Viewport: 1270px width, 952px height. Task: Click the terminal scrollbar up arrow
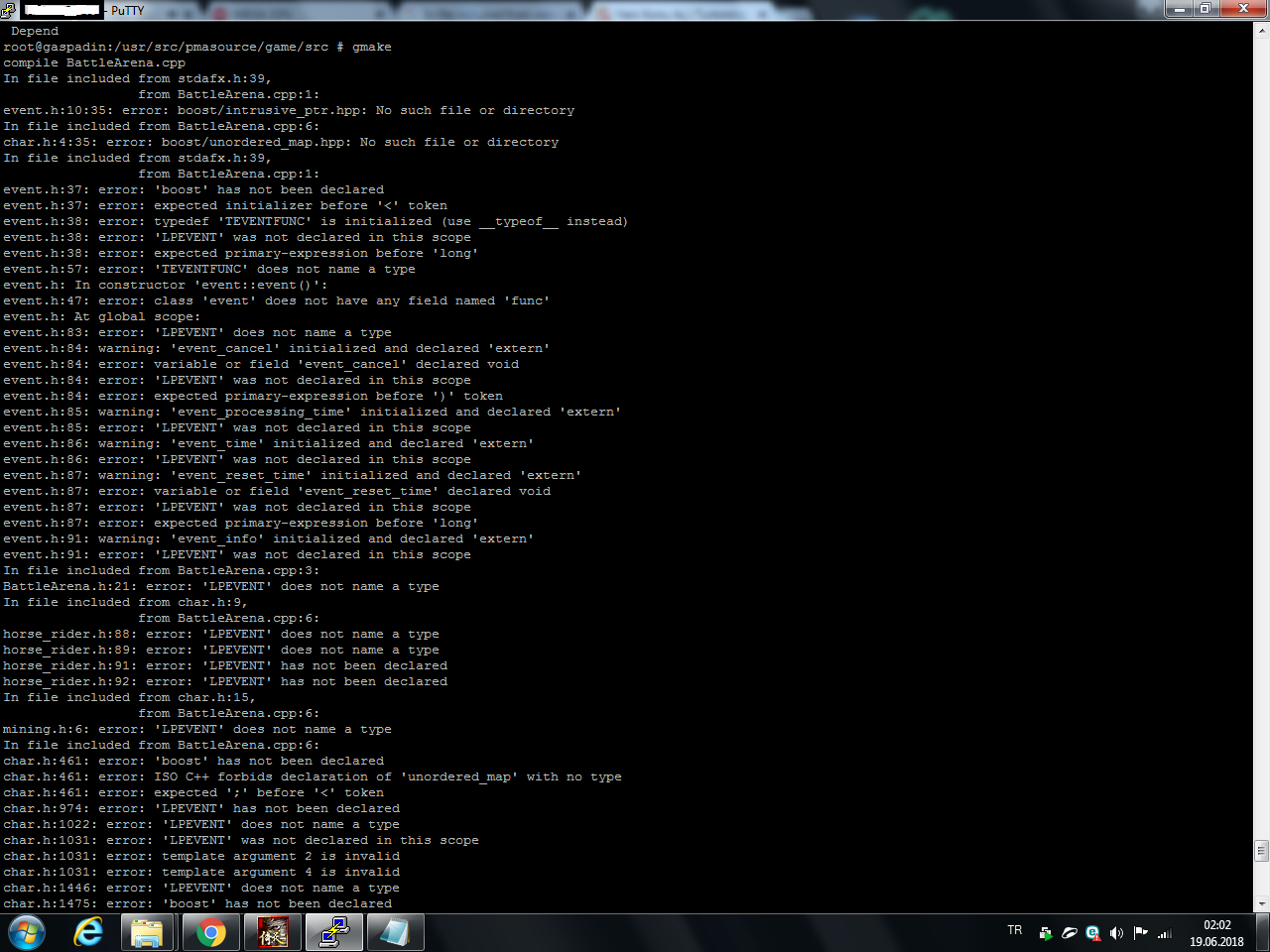[1261, 31]
